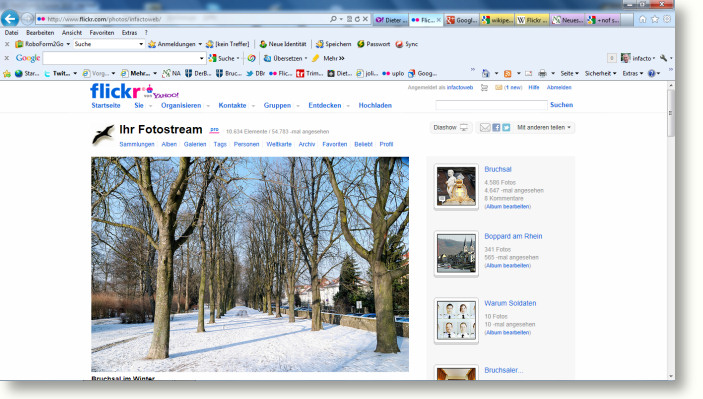The image size is (703, 399).
Task: Click the Weltkarte link
Action: pyautogui.click(x=279, y=144)
